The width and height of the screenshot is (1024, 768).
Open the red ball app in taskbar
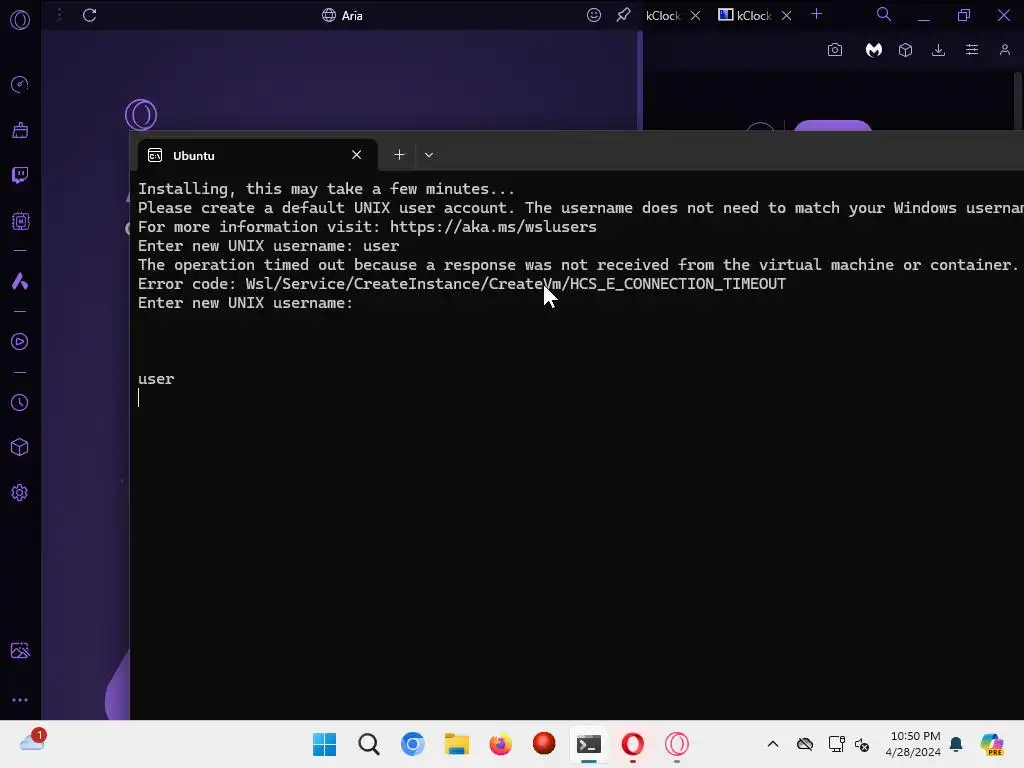(x=544, y=743)
